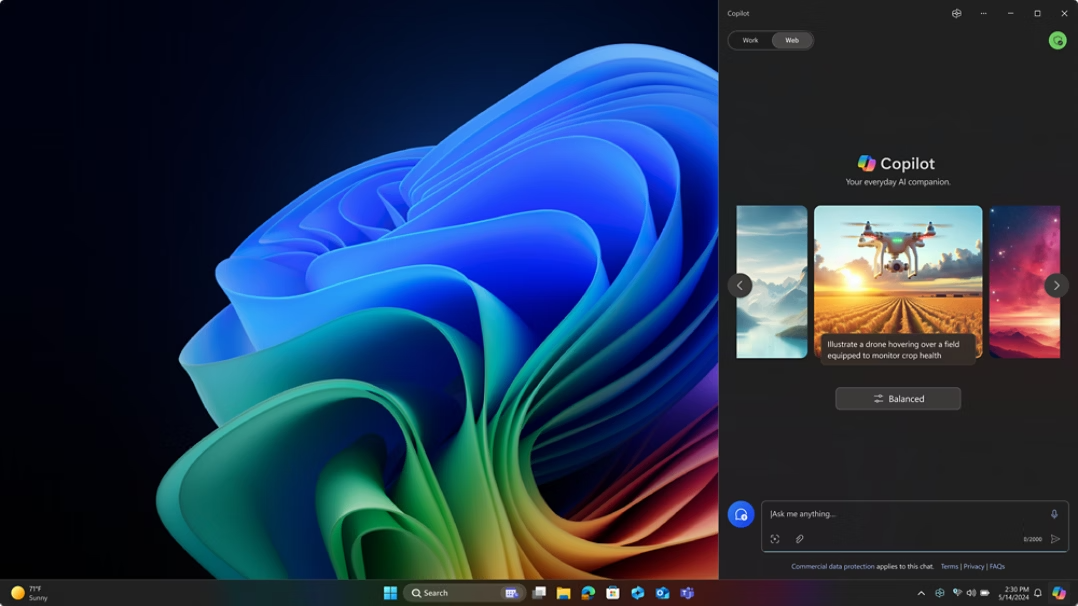Screen dimensions: 1078x606
Task: Open the clock and date flyout at 2:30 PM
Action: pyautogui.click(x=1013, y=593)
